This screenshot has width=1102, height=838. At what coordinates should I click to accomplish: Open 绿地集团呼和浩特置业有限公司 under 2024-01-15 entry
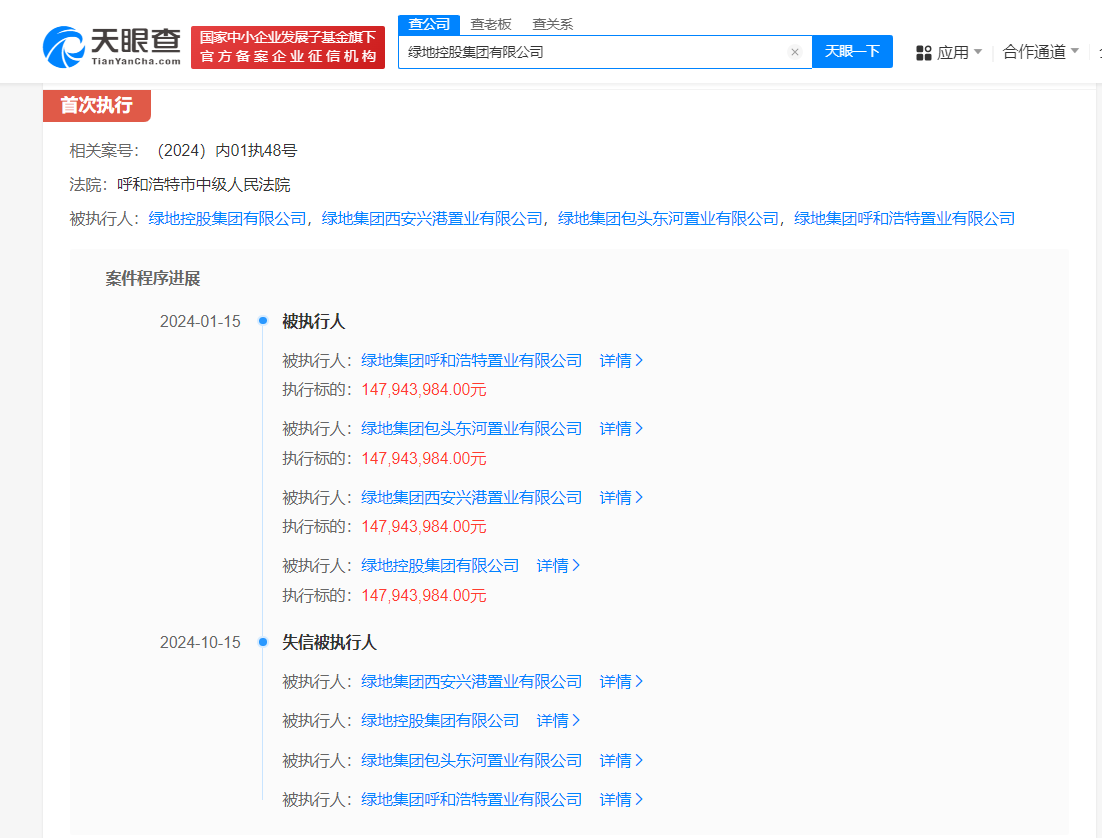(x=472, y=361)
